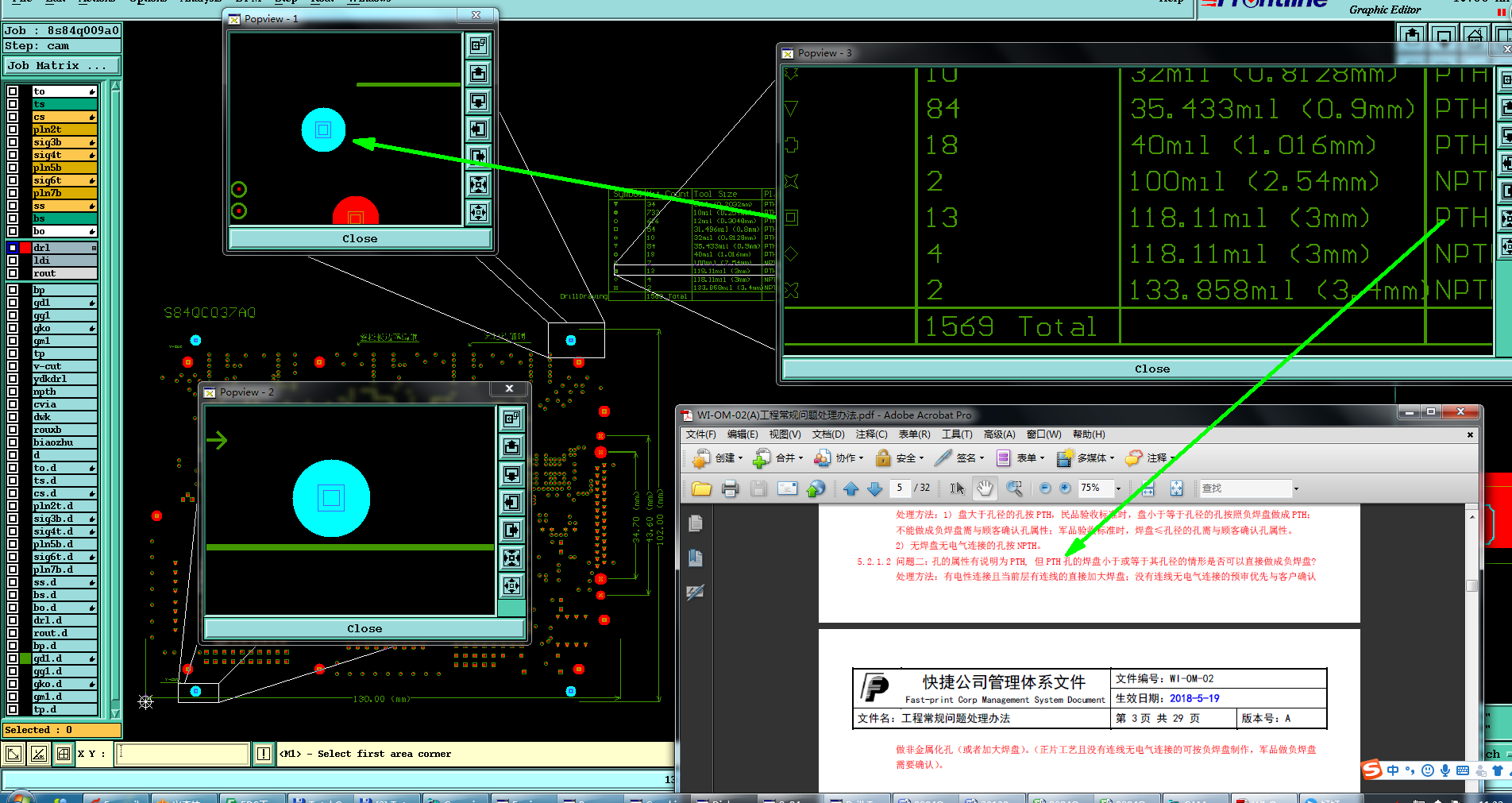
Task: Expand the 安全 (Security) dropdown
Action: [x=906, y=458]
